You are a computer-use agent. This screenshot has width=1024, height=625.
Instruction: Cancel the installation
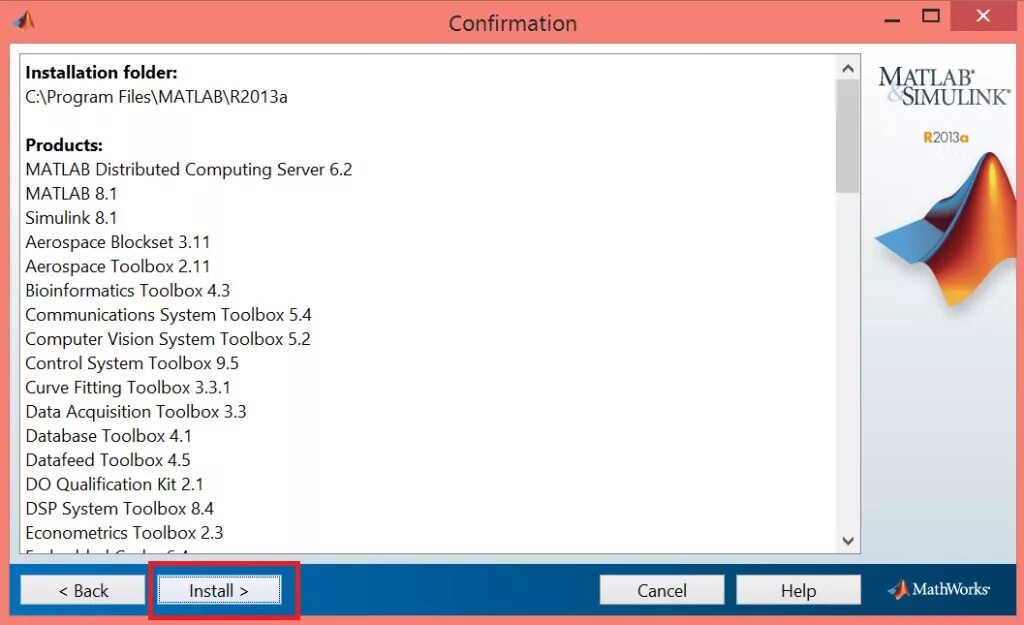click(662, 590)
